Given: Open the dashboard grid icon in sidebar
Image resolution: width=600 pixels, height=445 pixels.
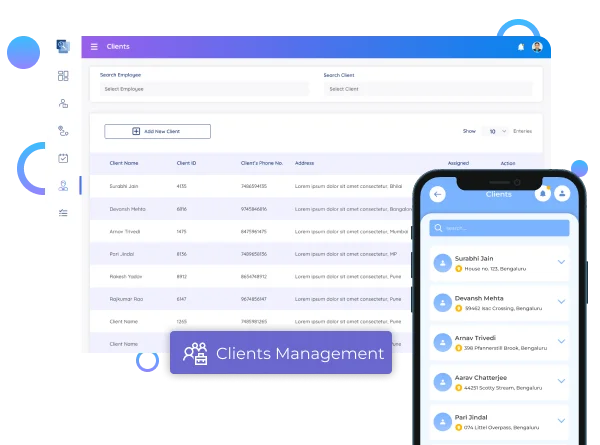Looking at the screenshot, I should 63,76.
